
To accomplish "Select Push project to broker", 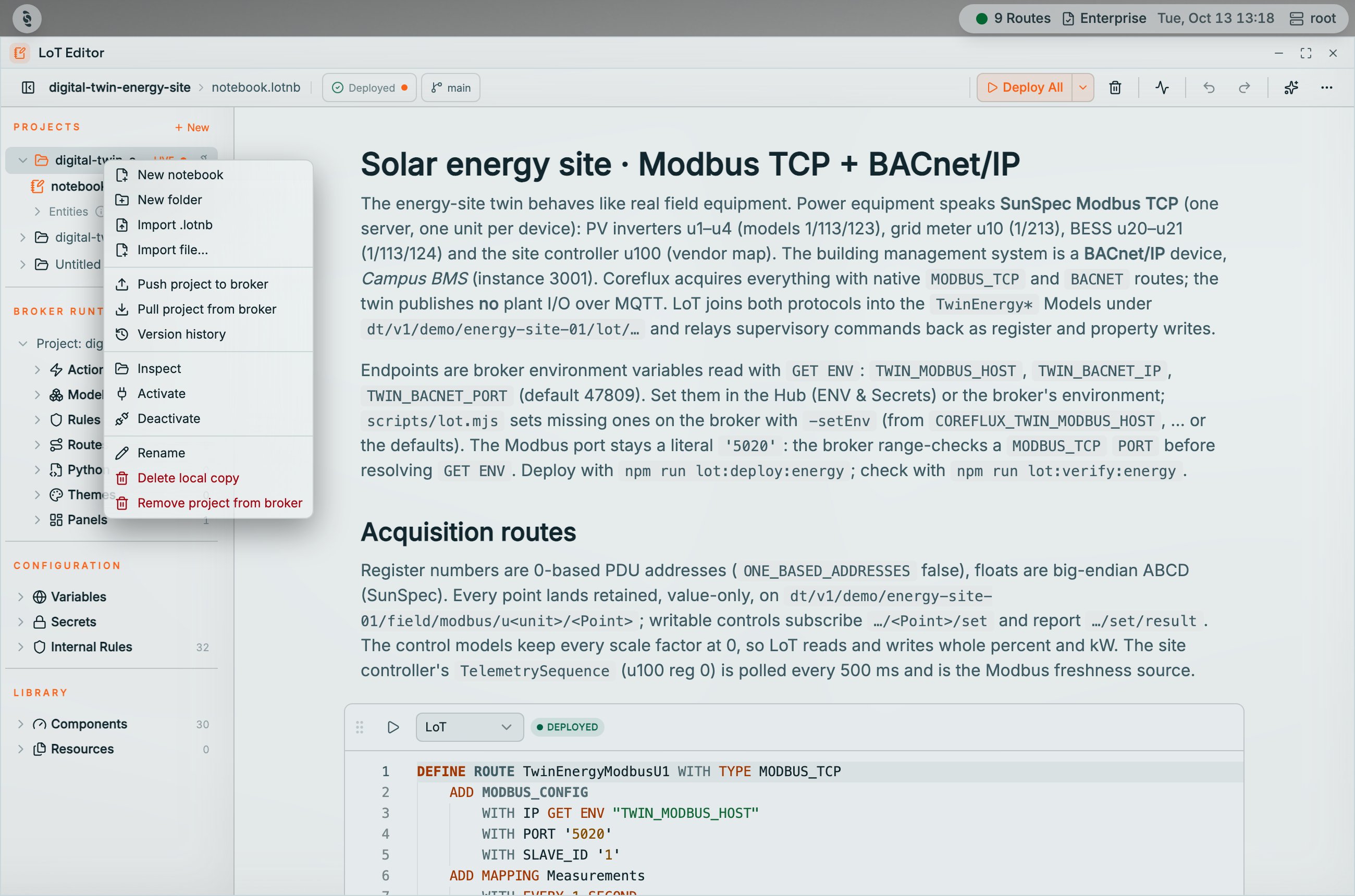I will tap(208, 284).
